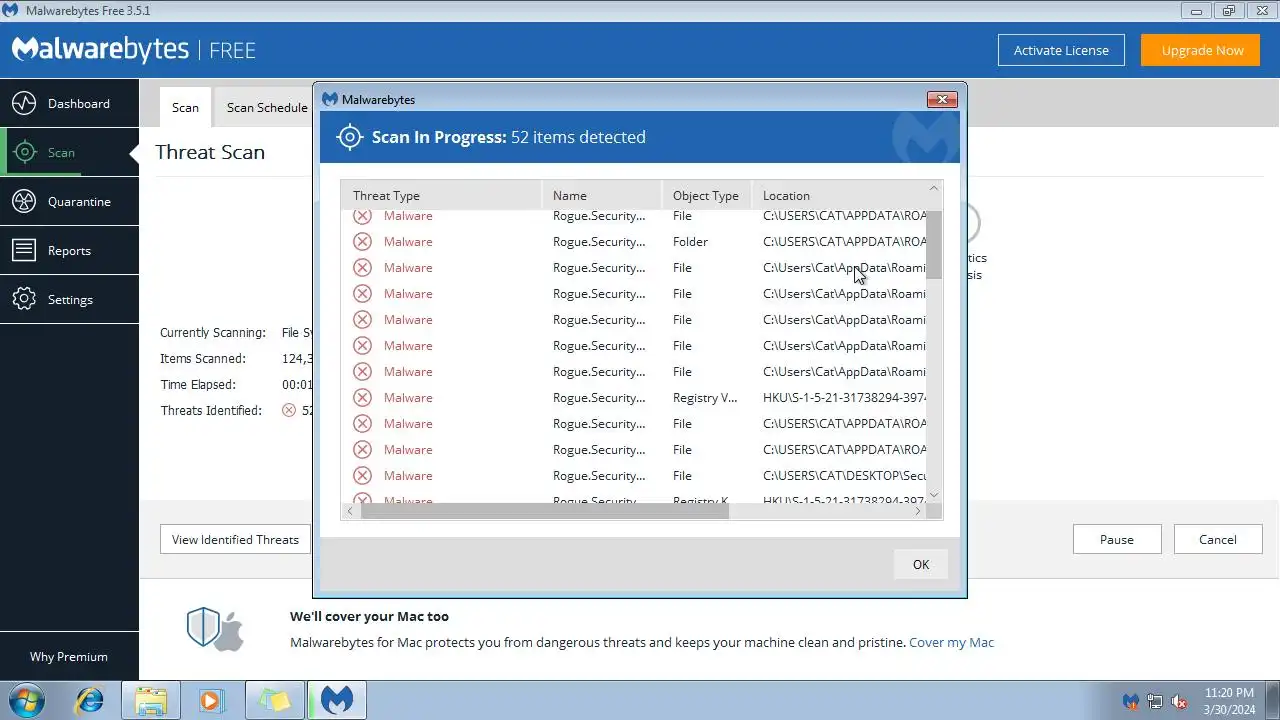Click the Malwarebytes logo in dialog title bar
This screenshot has height=720, width=1280.
(330, 99)
